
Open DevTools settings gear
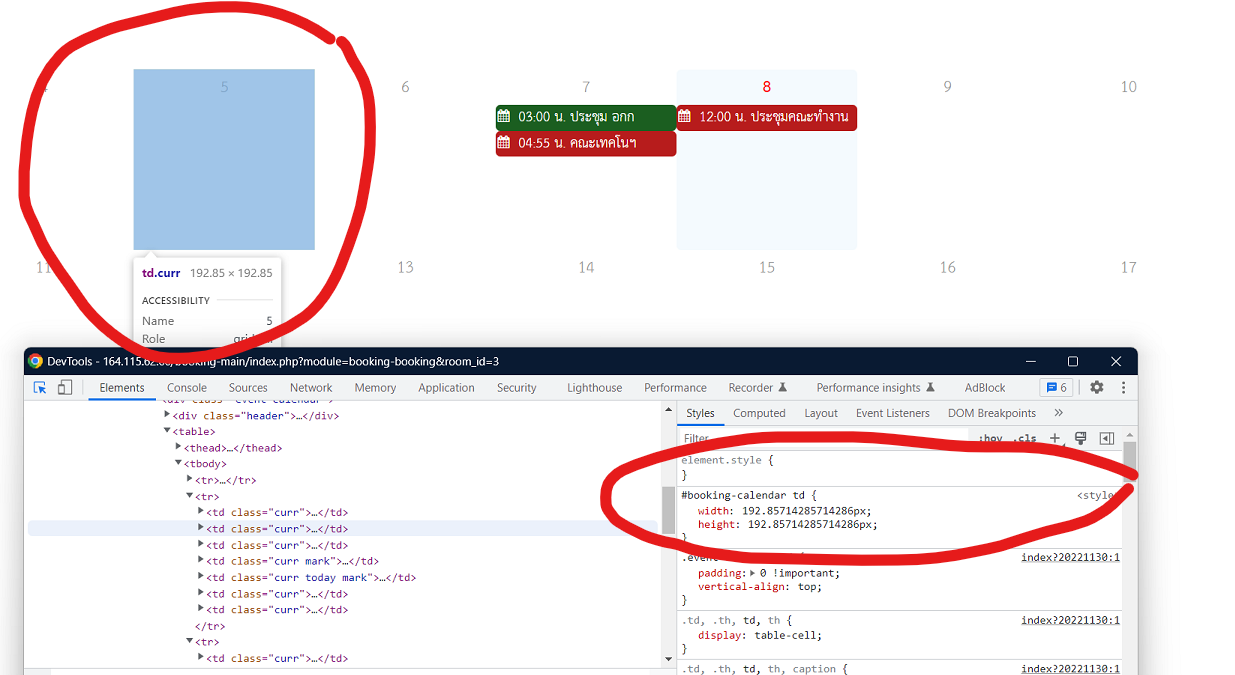click(1097, 388)
